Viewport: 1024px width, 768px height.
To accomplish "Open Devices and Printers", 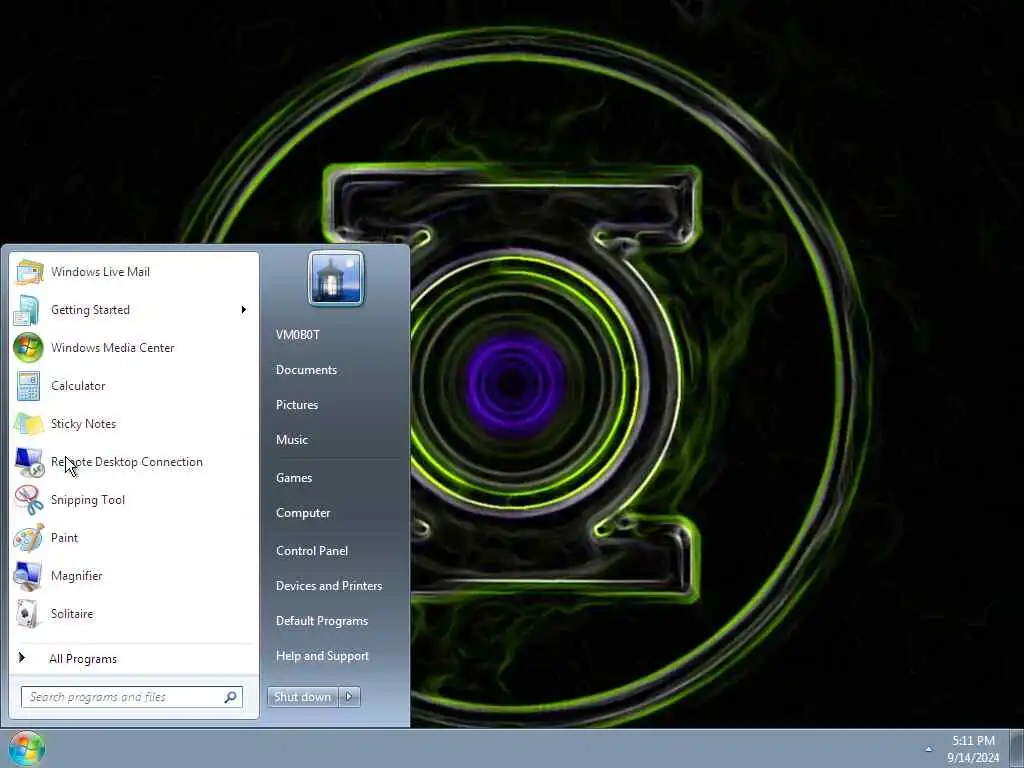I will [329, 586].
